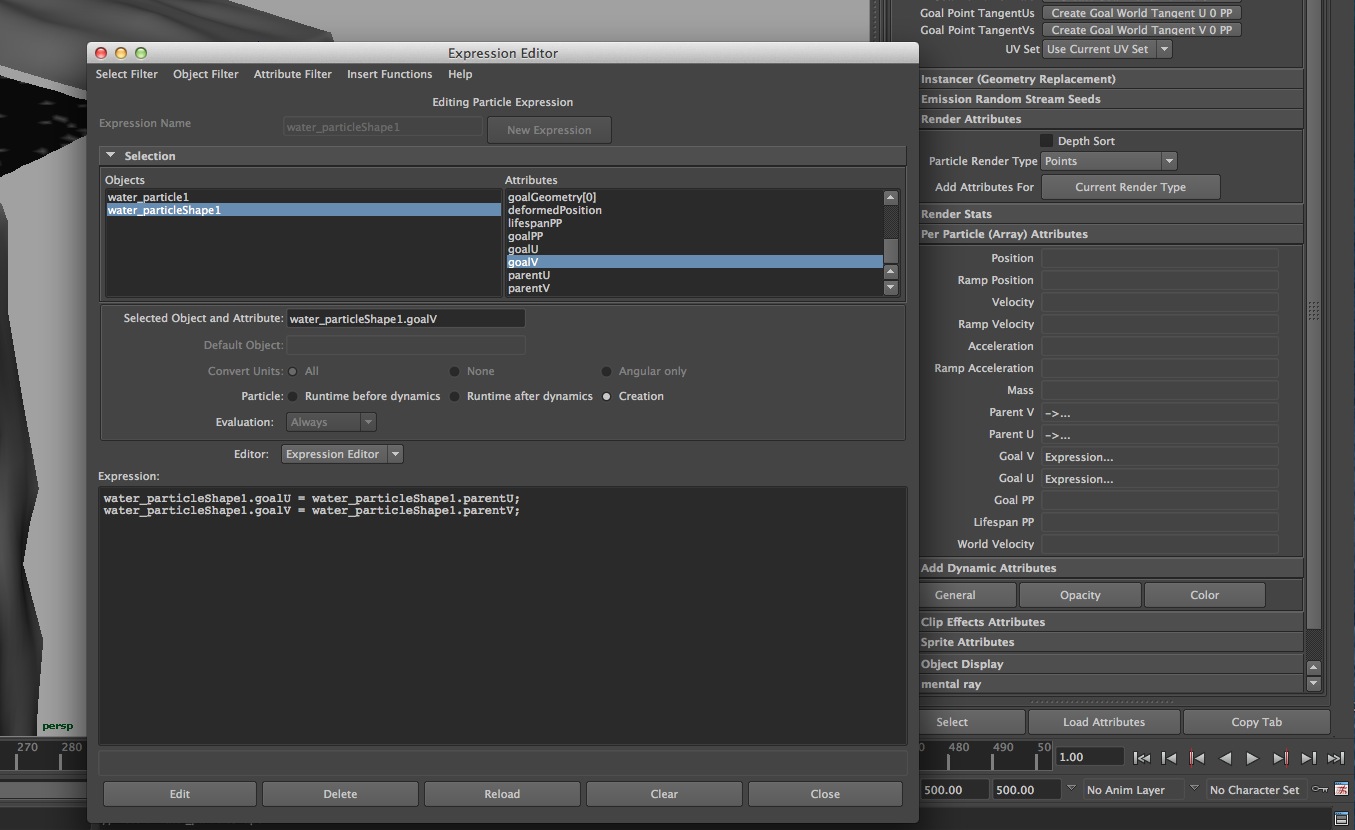1355x830 pixels.
Task: Open the Attribute Filter menu
Action: click(x=292, y=74)
